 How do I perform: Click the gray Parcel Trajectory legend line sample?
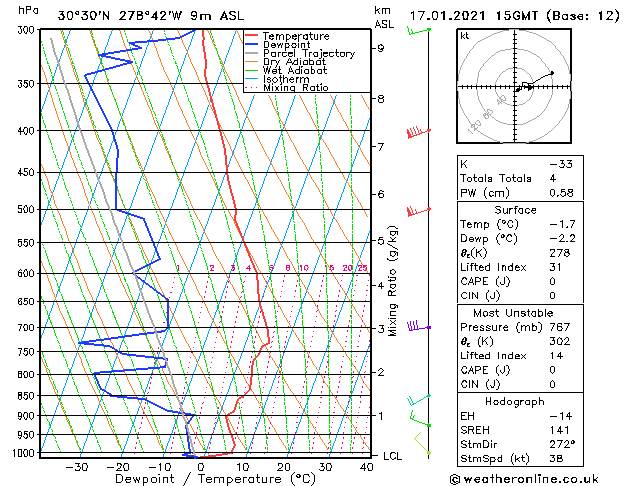point(251,53)
